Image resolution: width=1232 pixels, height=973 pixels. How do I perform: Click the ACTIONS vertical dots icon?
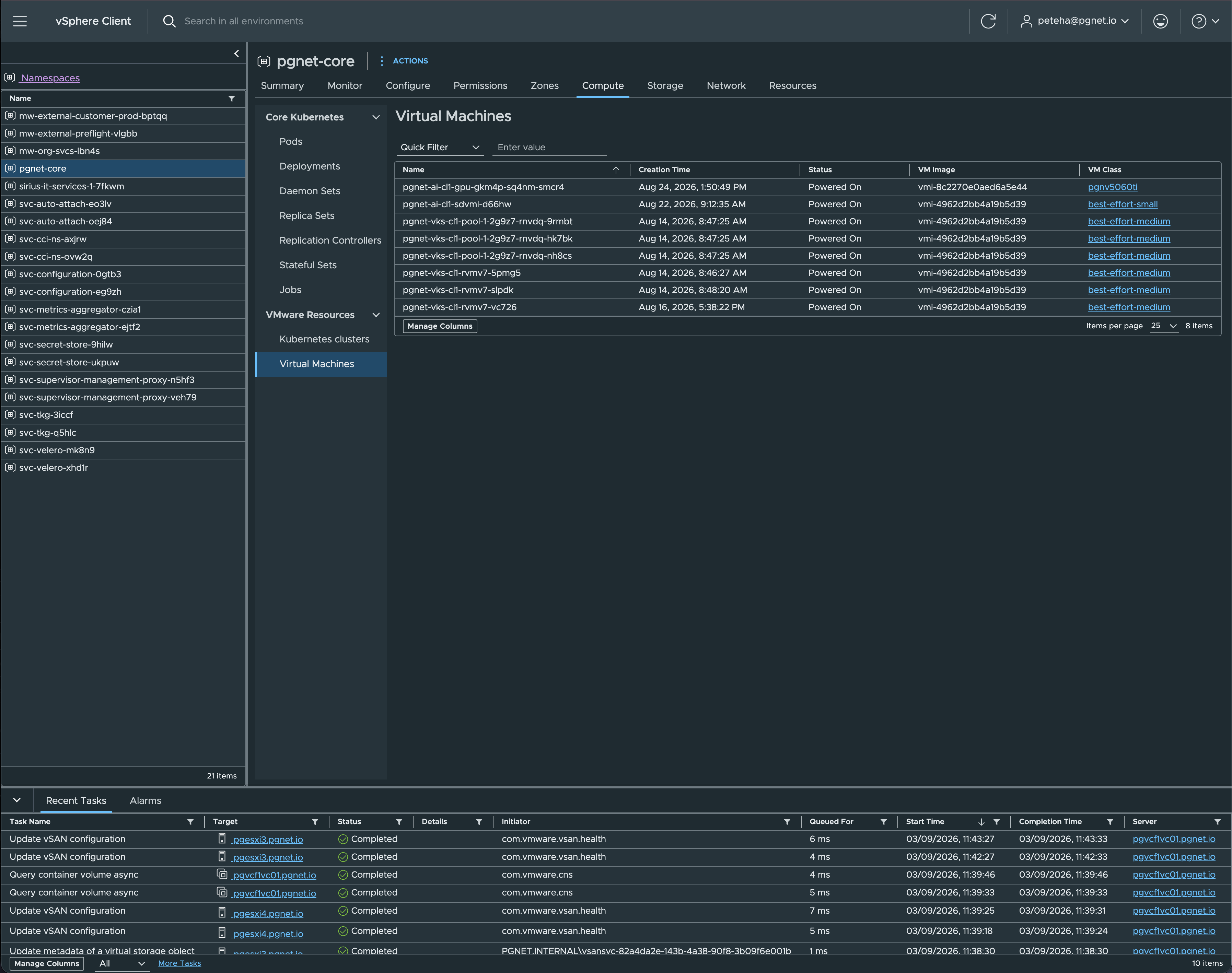coord(382,61)
